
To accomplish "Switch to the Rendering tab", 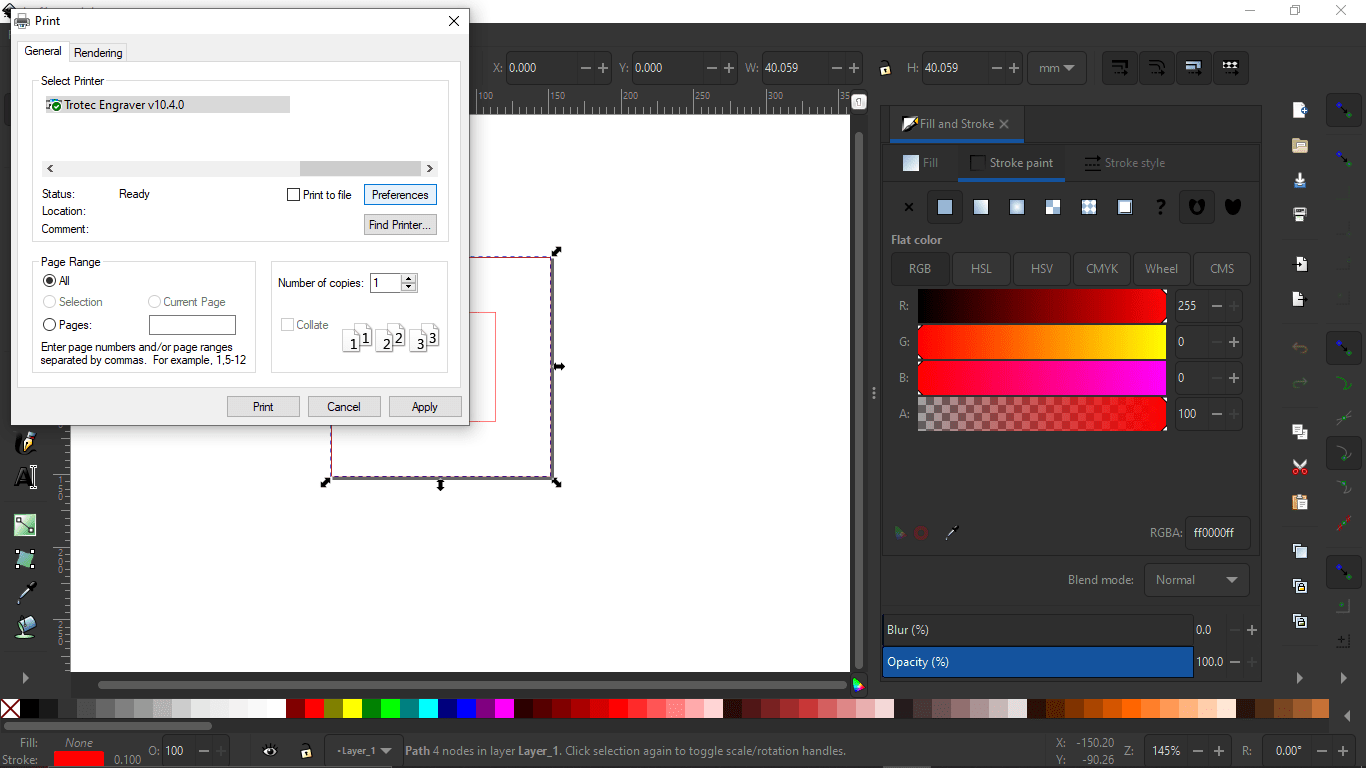I will [x=98, y=53].
